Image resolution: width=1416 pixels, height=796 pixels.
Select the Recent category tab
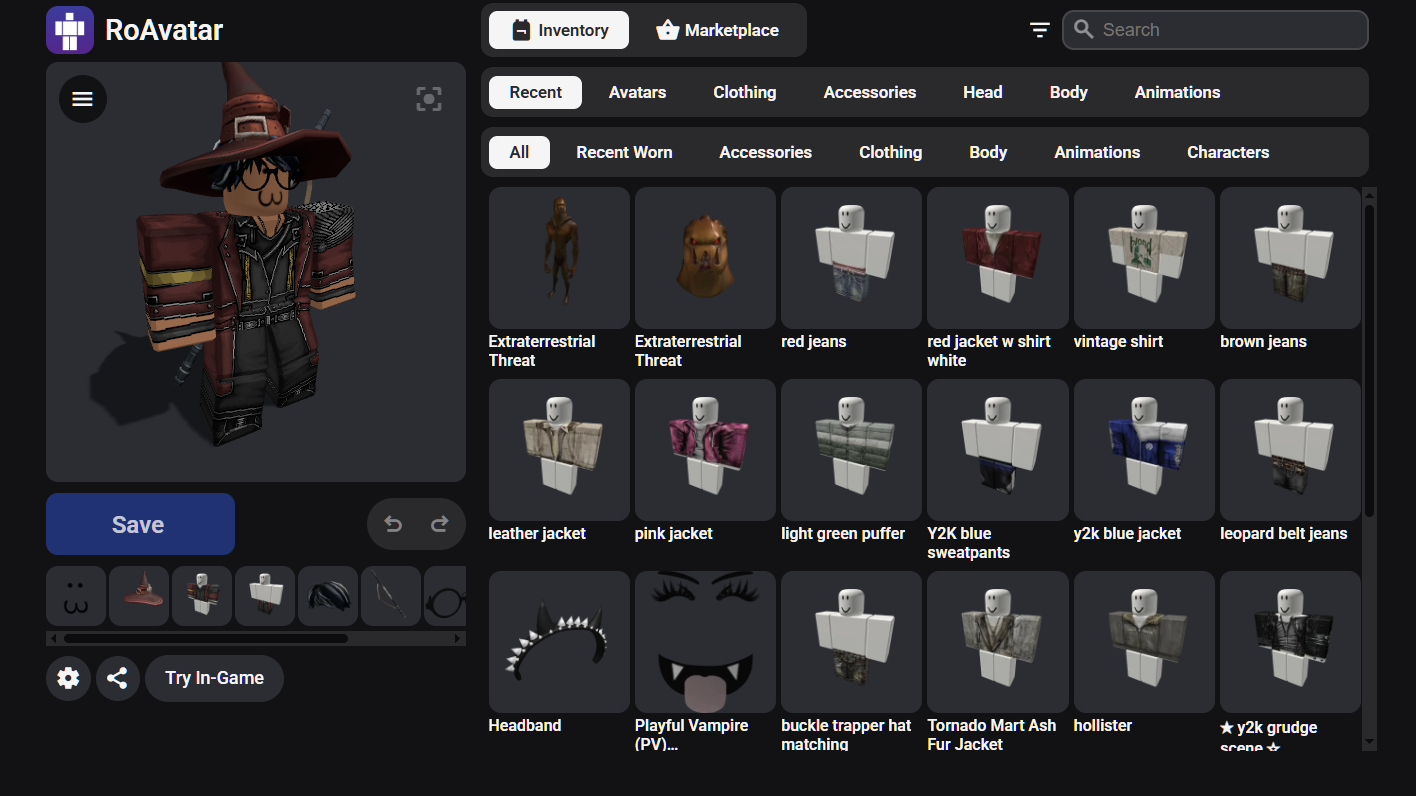click(536, 92)
